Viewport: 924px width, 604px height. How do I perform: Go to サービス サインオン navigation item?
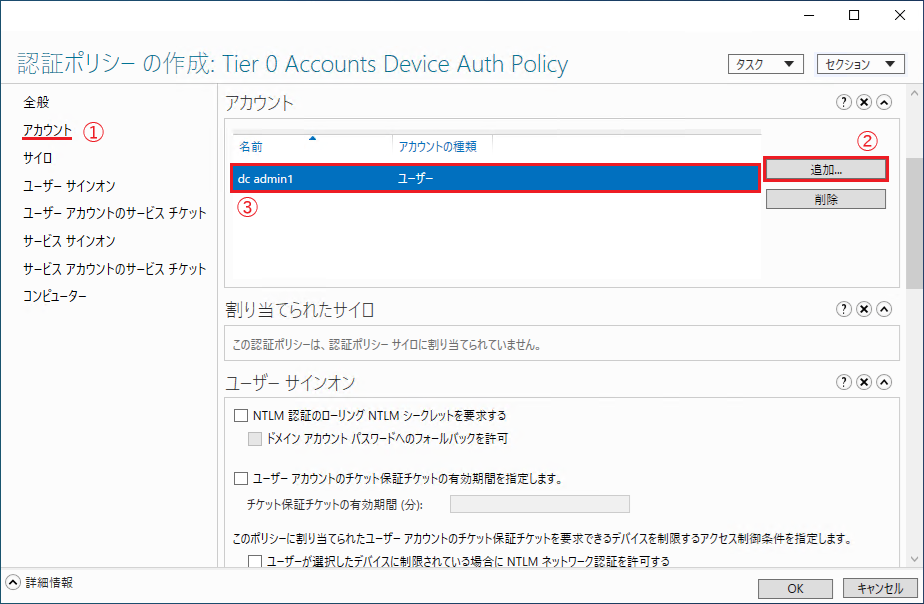(x=69, y=240)
